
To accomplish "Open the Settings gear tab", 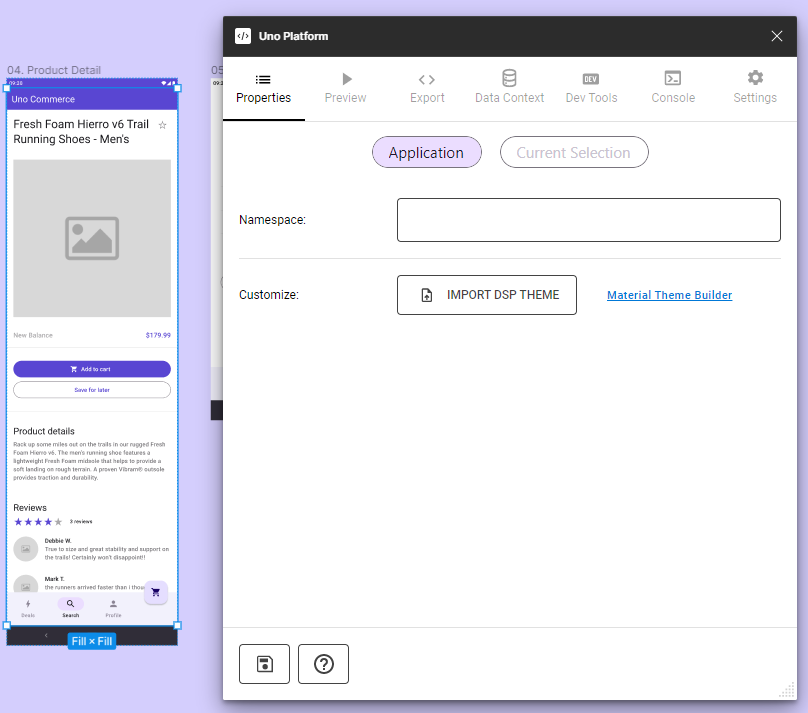I will coord(755,88).
